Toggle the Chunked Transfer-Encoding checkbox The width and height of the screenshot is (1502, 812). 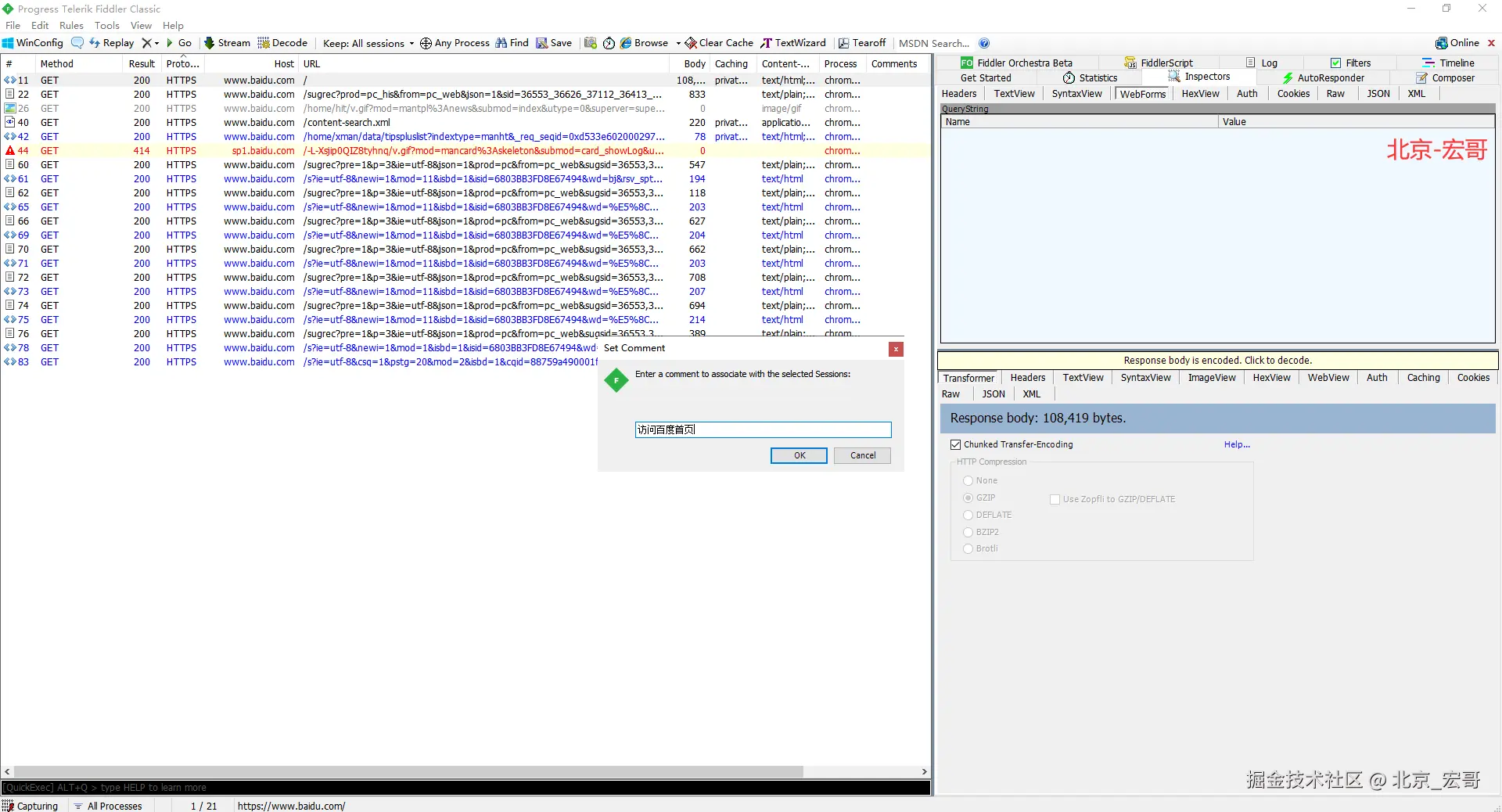(955, 444)
